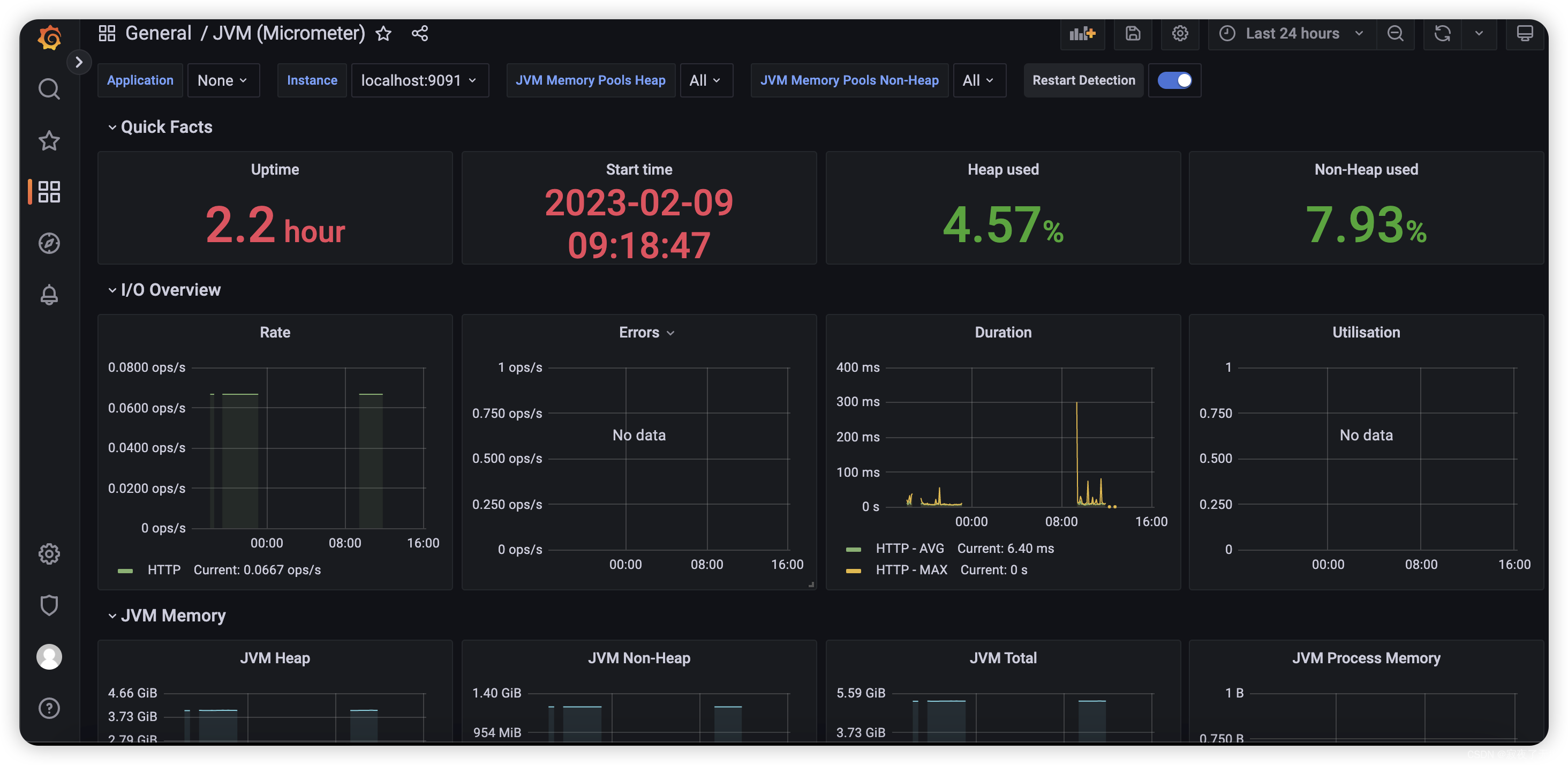The width and height of the screenshot is (1568, 765).
Task: Expand the sidebar with the arrow button
Action: tap(79, 62)
